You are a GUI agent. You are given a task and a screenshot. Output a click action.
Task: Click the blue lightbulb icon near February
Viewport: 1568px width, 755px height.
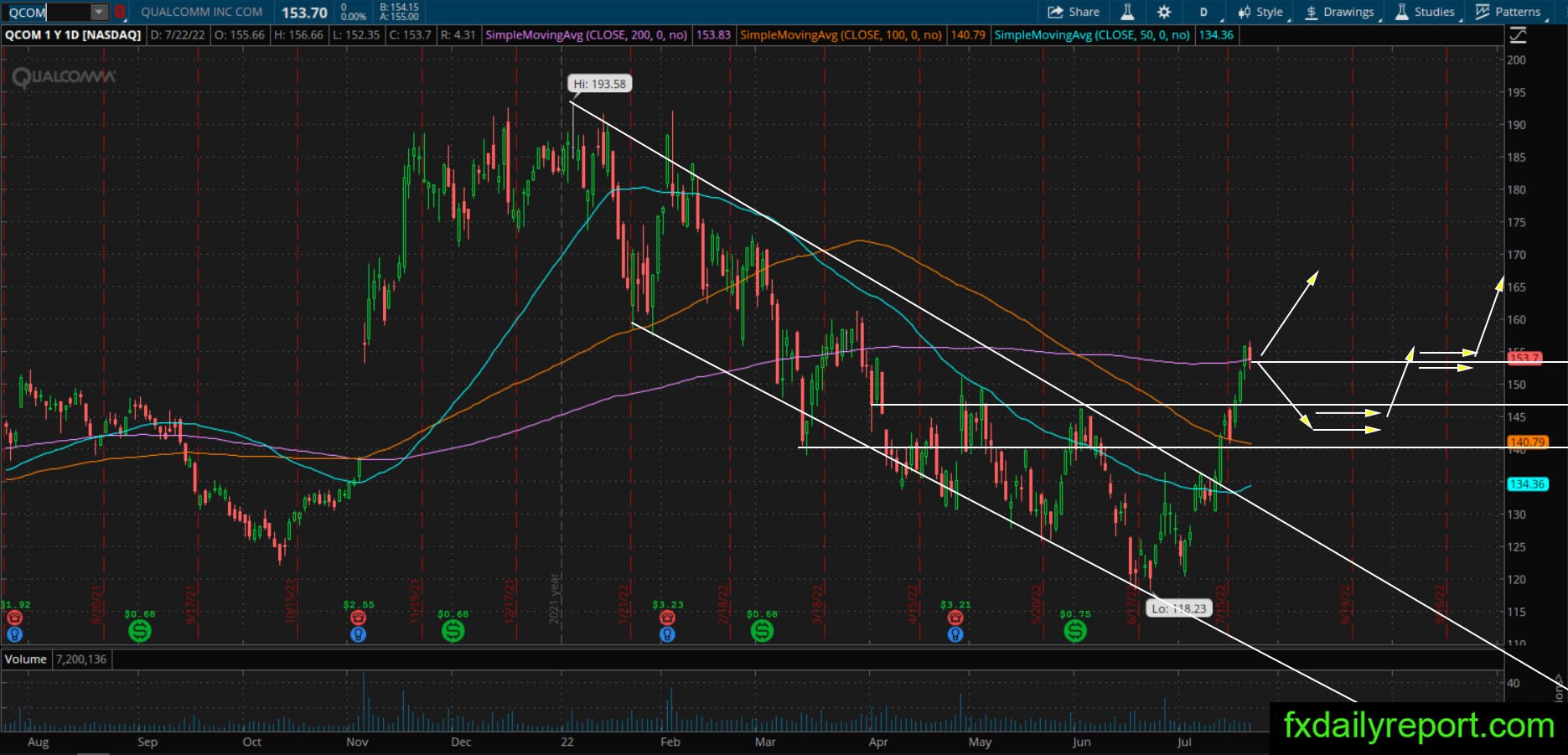coord(667,634)
